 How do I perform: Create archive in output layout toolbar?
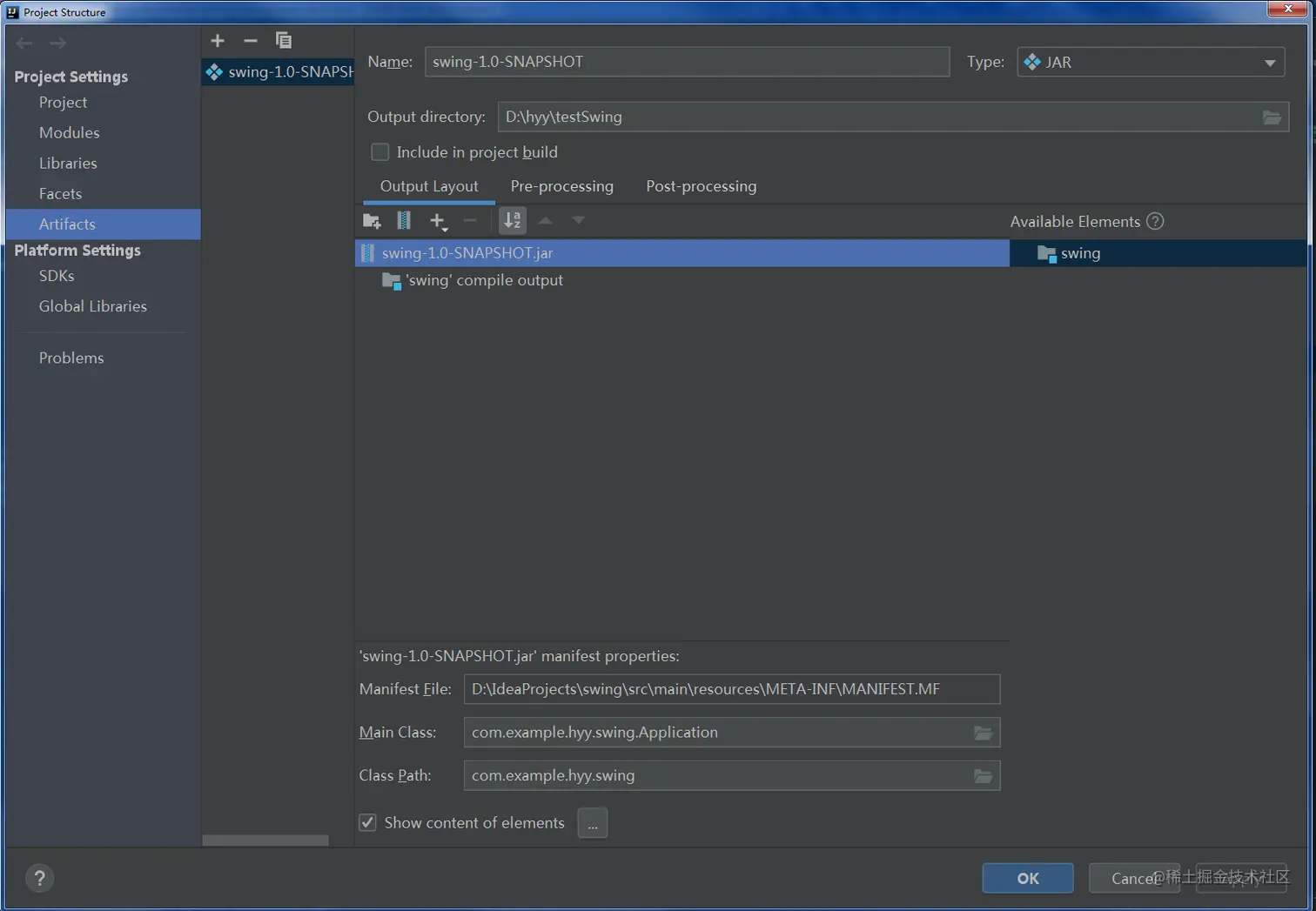click(x=404, y=221)
